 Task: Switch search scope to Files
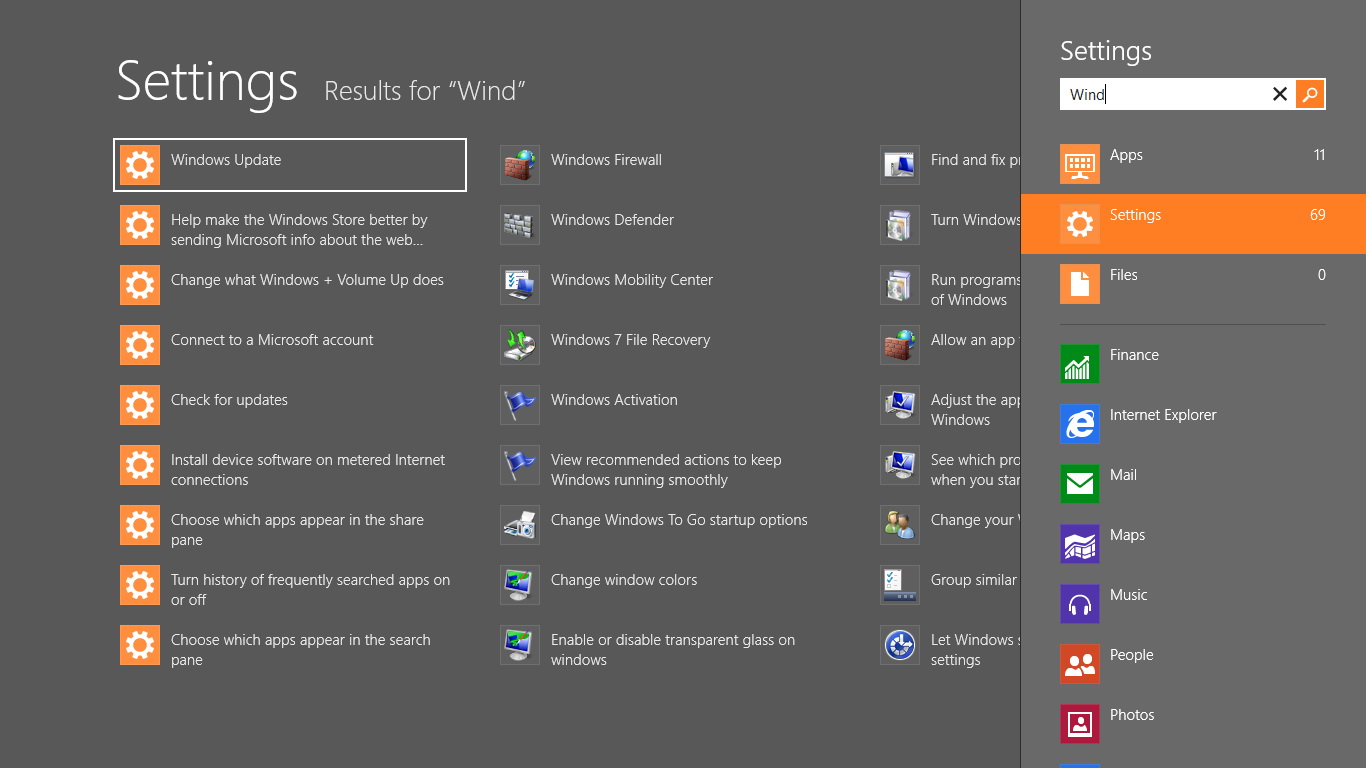click(x=1193, y=284)
